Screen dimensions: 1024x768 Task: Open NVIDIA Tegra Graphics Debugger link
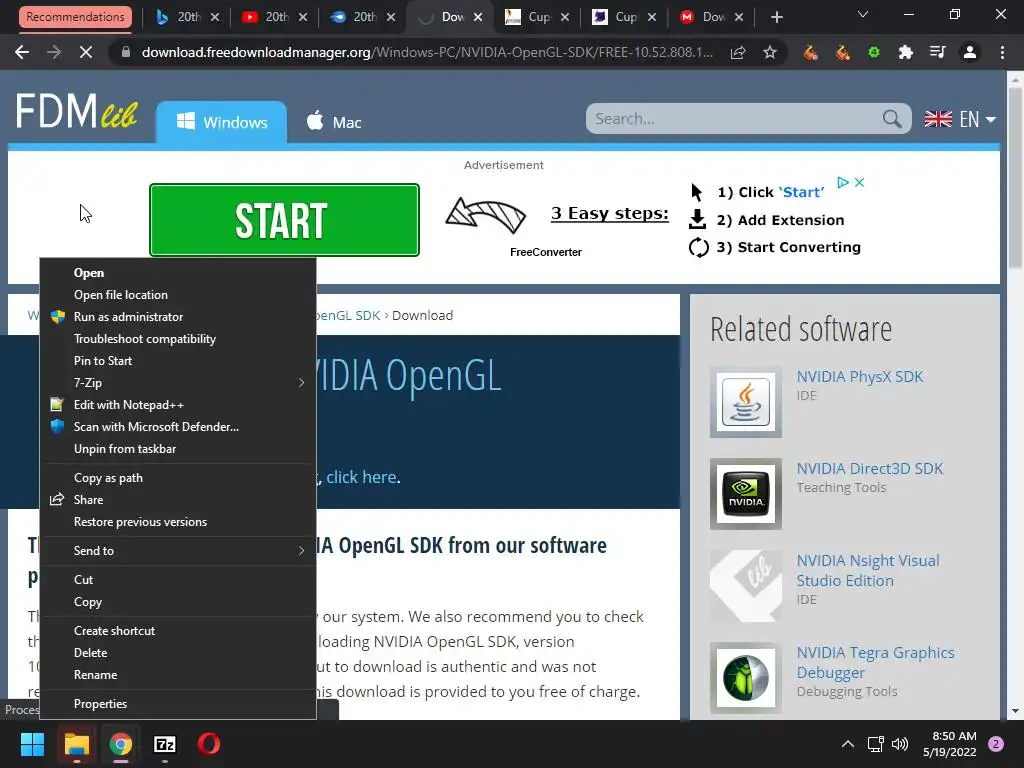(x=875, y=662)
